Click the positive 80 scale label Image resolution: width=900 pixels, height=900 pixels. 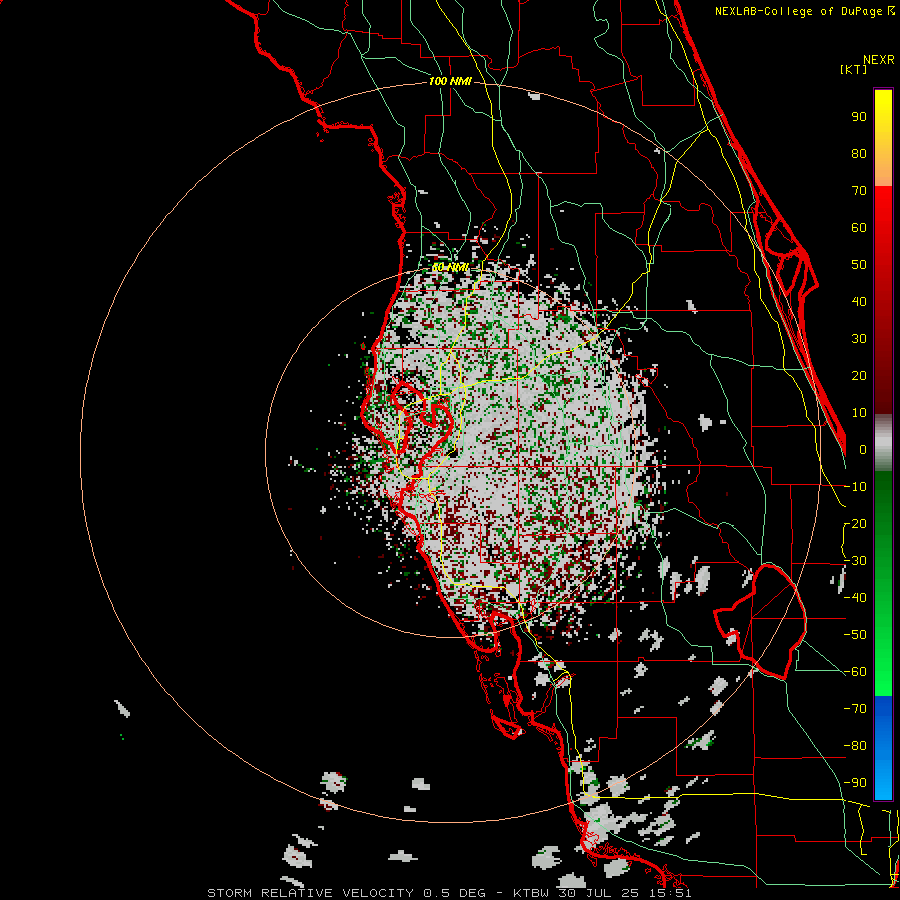point(859,153)
